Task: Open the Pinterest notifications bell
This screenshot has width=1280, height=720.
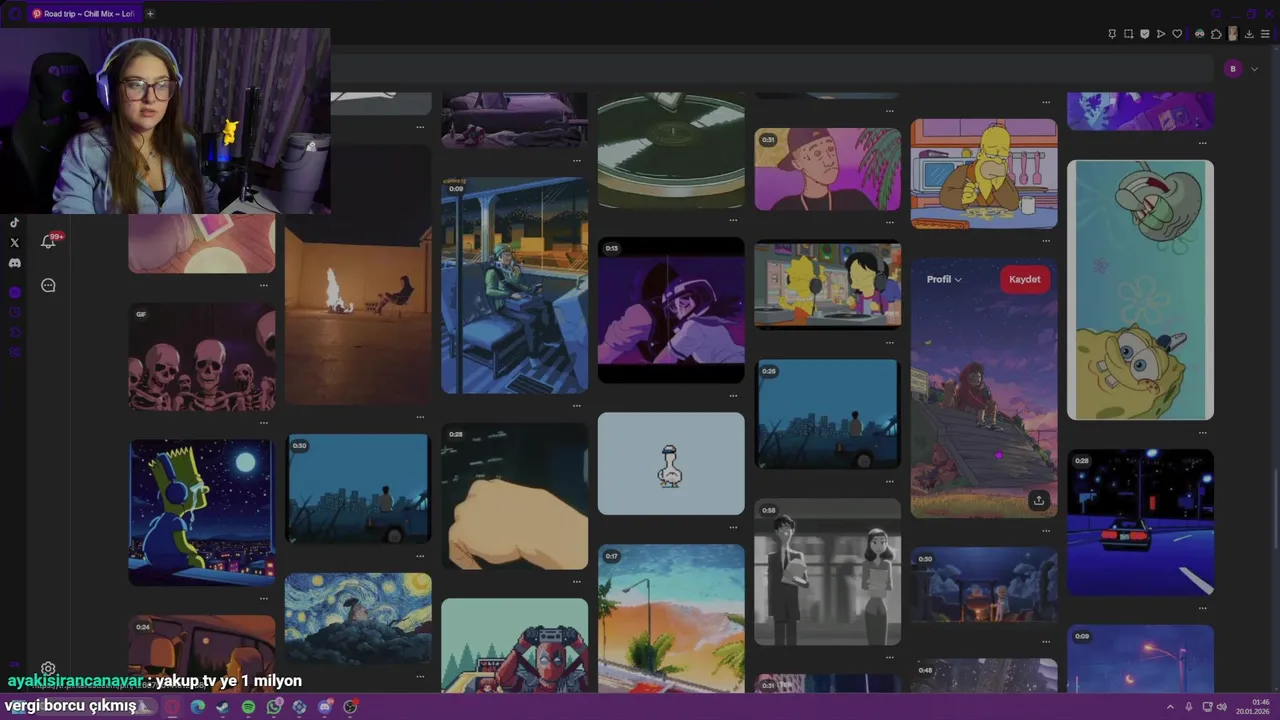Action: (48, 242)
